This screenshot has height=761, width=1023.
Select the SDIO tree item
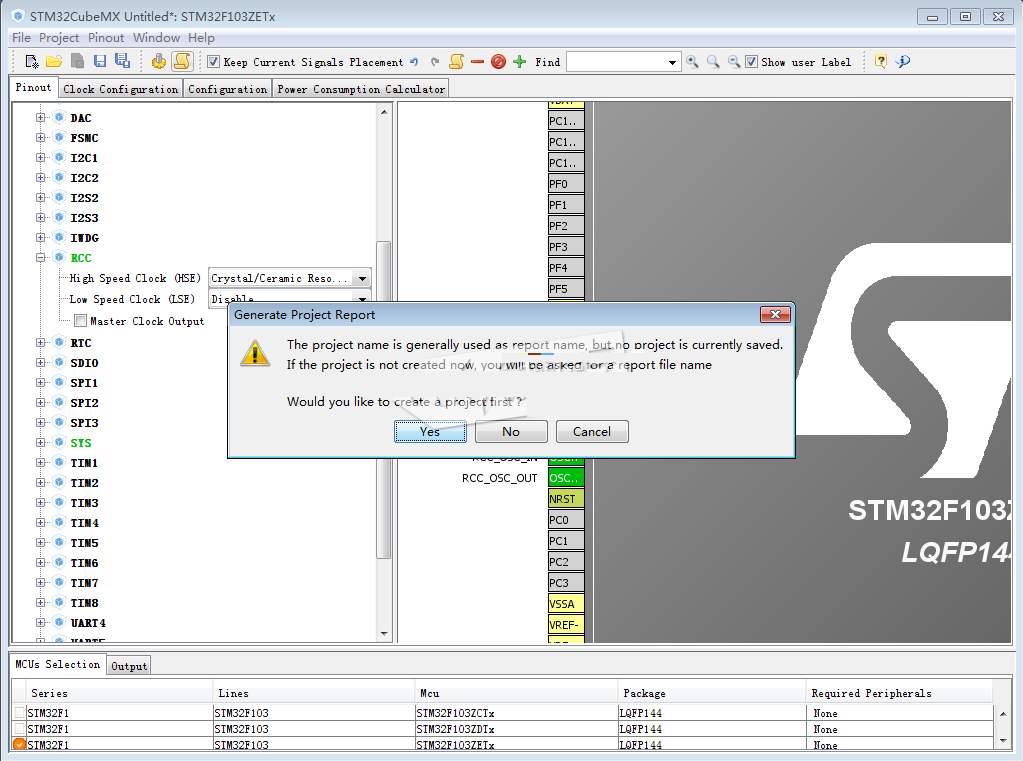(x=84, y=363)
